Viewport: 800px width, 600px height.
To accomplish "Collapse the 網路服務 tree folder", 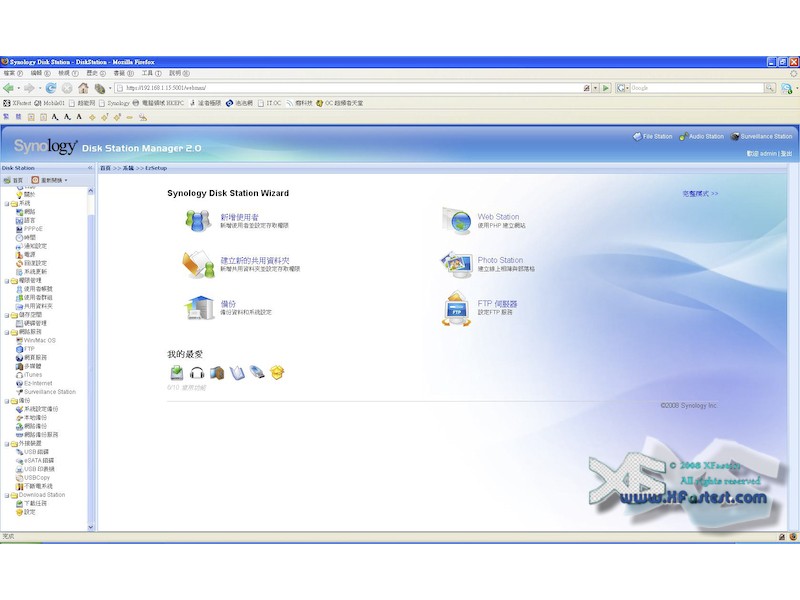I will tap(7, 332).
